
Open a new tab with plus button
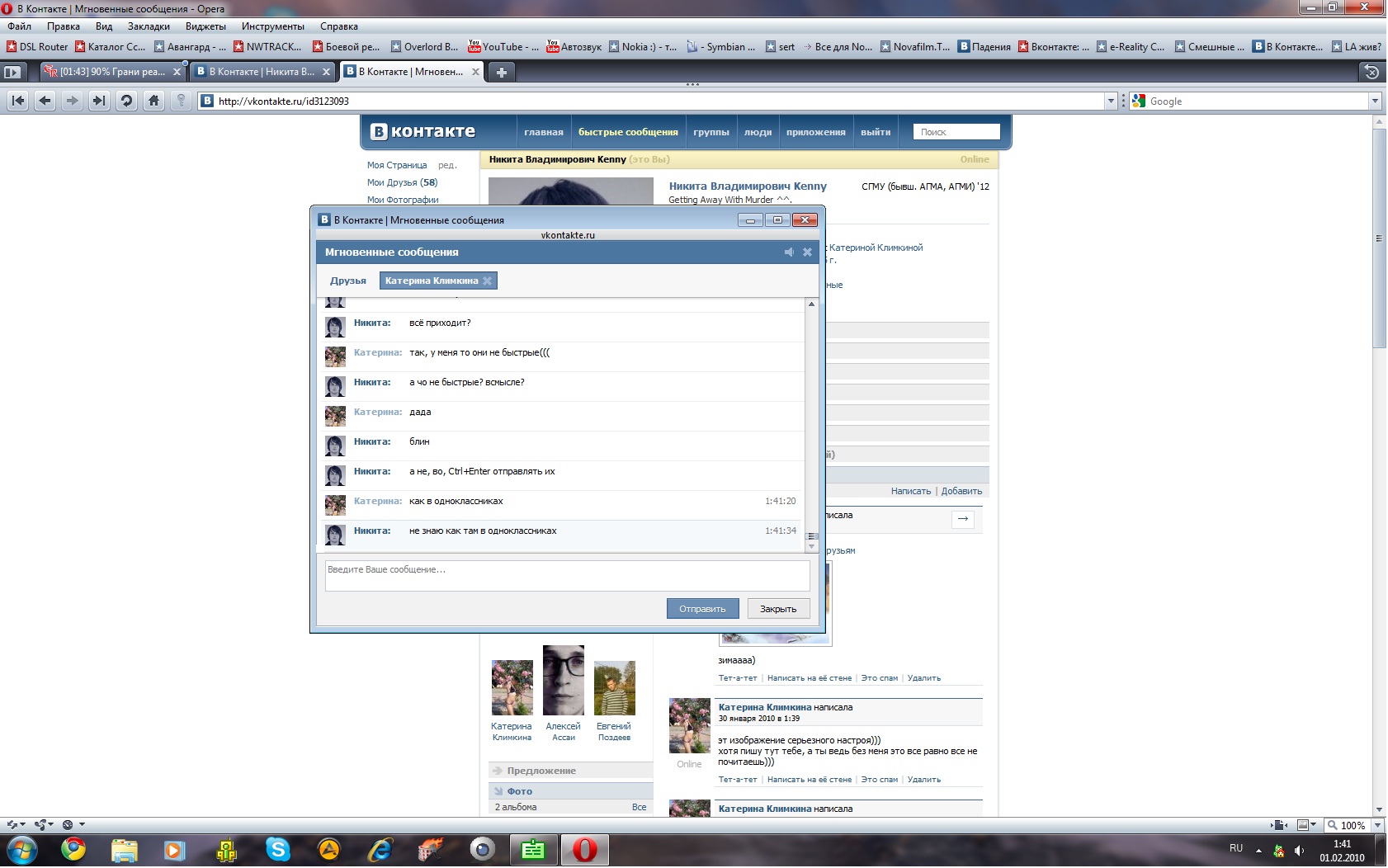click(501, 72)
